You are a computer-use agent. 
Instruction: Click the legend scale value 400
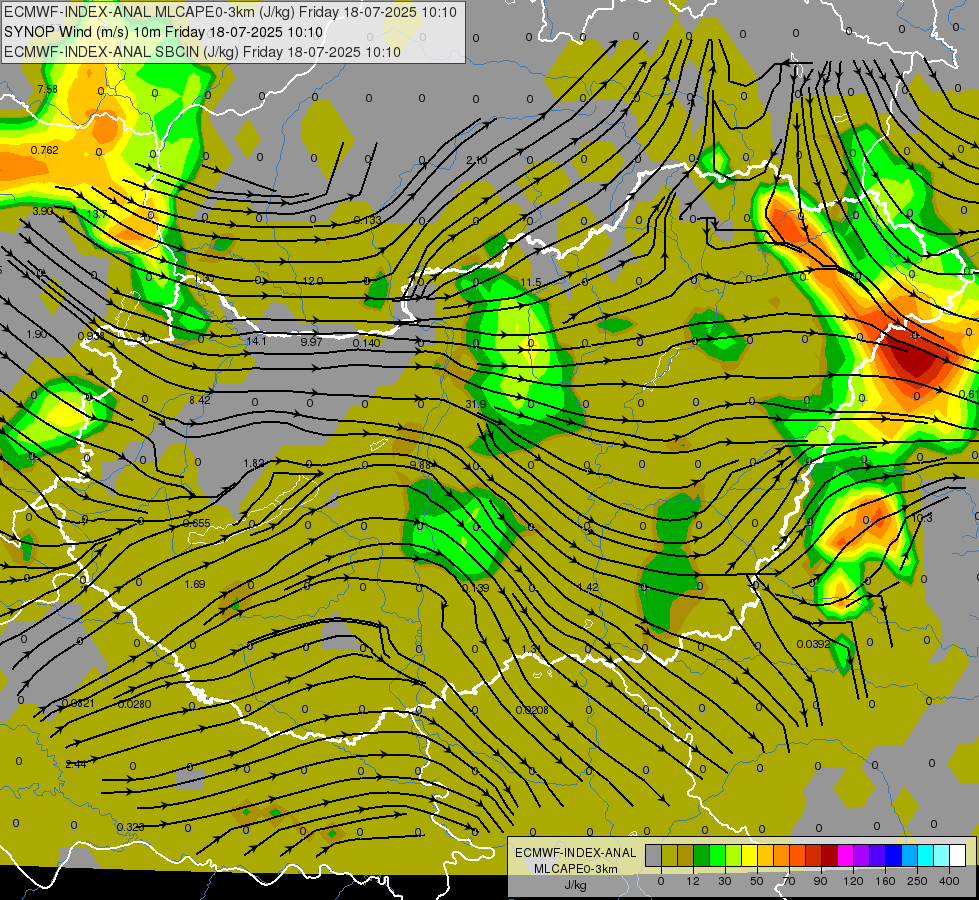(949, 881)
